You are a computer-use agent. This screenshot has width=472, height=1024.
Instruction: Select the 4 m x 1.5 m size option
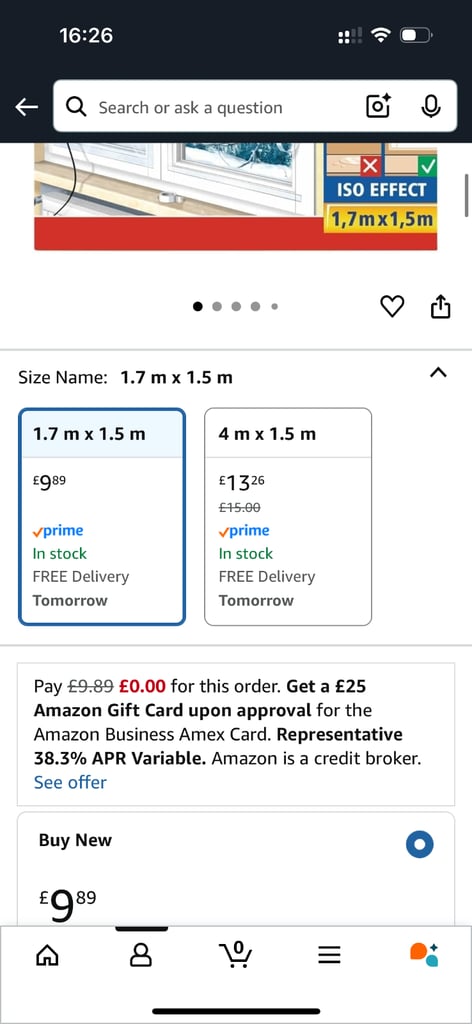pos(288,517)
